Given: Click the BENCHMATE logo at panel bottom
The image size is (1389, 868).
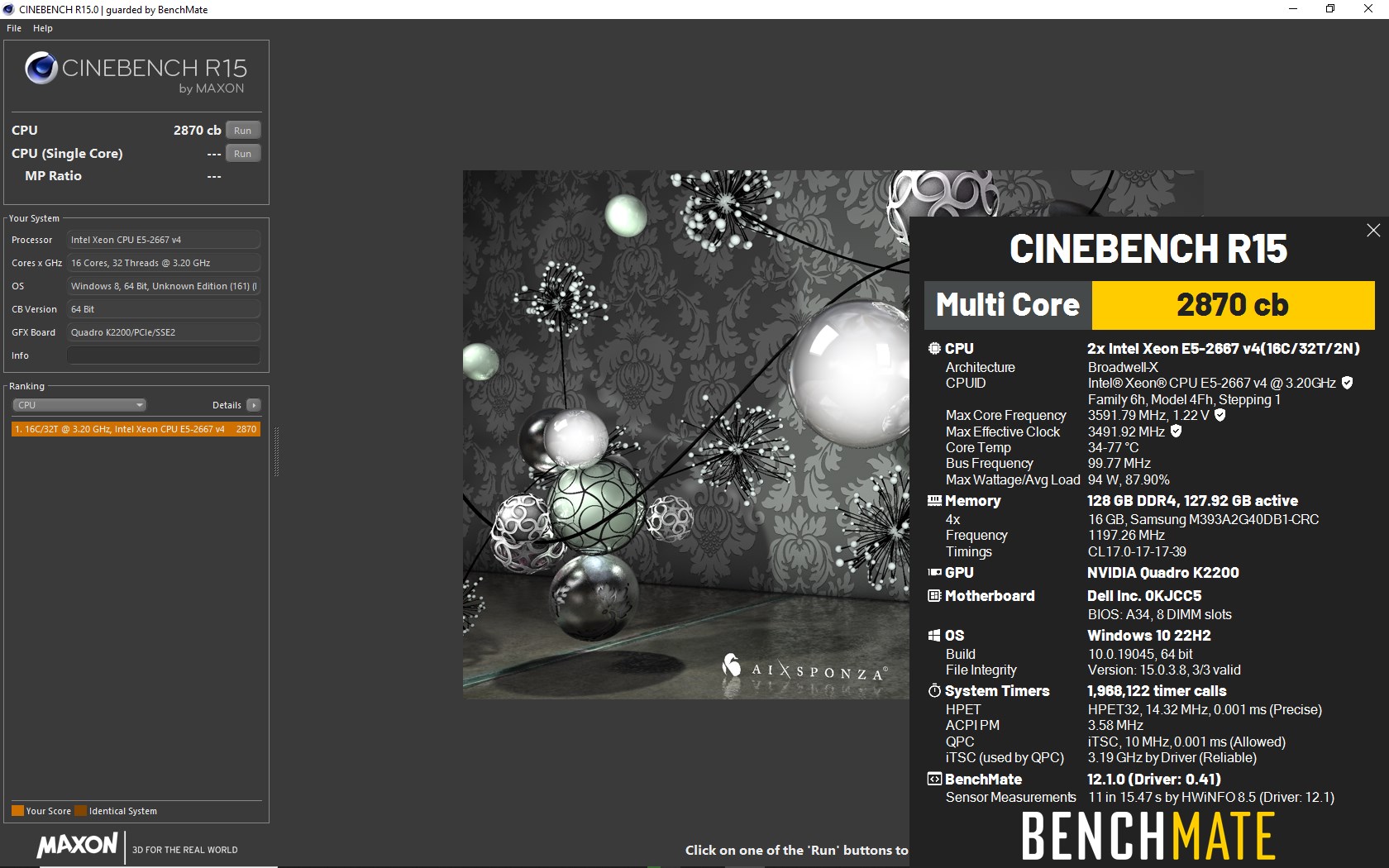Looking at the screenshot, I should click(x=1148, y=836).
